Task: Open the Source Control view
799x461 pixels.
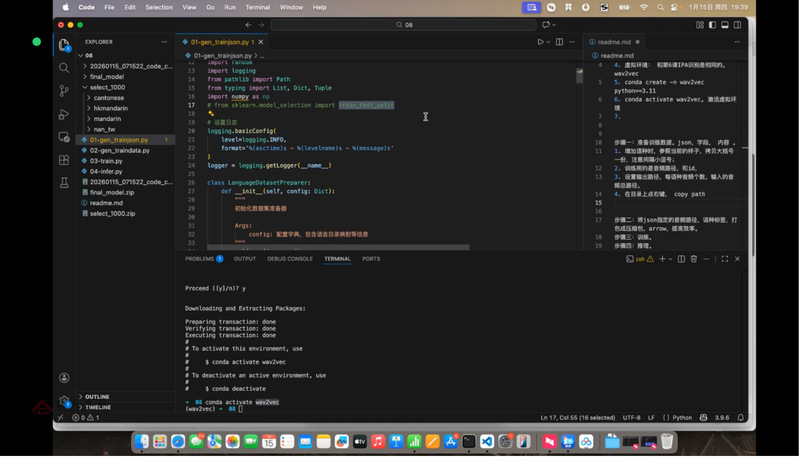Action: pos(64,91)
